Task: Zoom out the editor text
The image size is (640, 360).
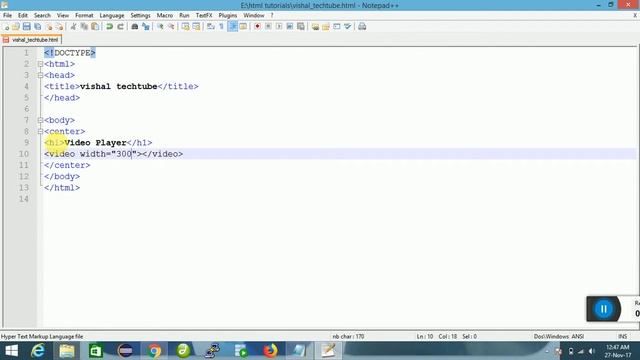Action: (x=171, y=27)
